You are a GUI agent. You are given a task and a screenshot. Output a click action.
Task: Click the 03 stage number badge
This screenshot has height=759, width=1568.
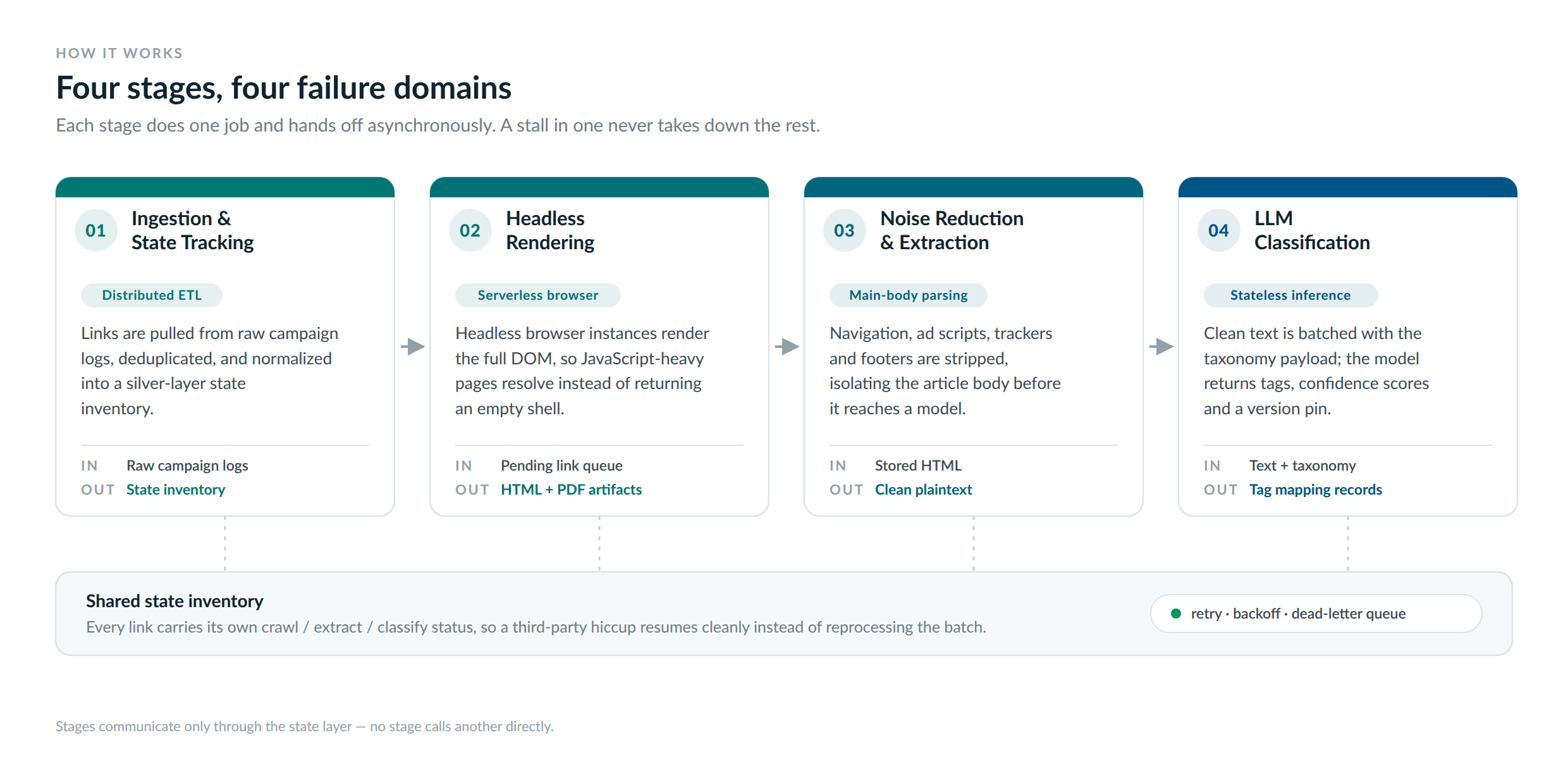point(845,230)
